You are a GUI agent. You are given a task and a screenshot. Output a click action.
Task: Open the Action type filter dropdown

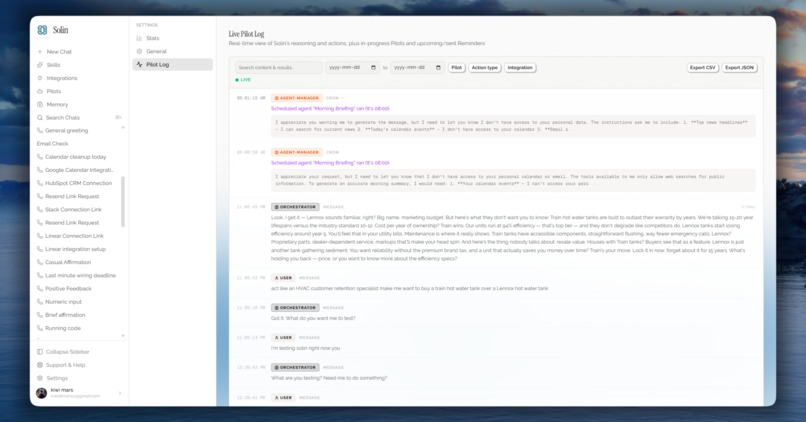[485, 68]
